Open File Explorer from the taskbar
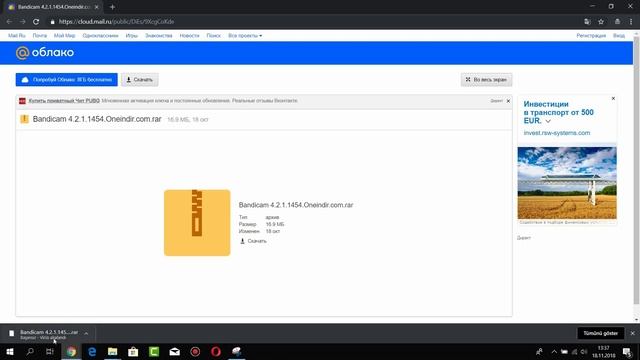640x360 pixels. 113,351
